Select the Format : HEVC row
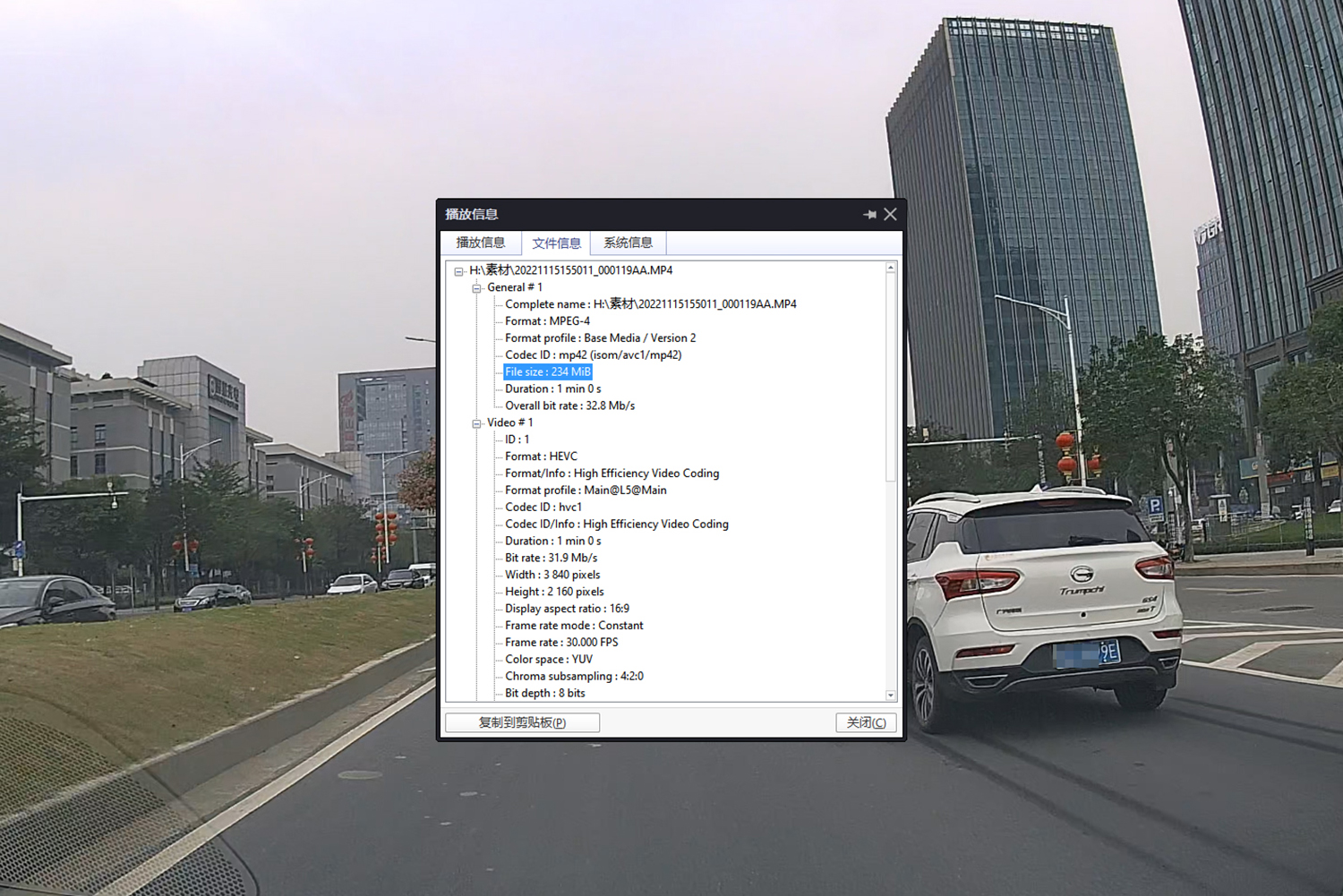The height and width of the screenshot is (896, 1343). tap(541, 457)
